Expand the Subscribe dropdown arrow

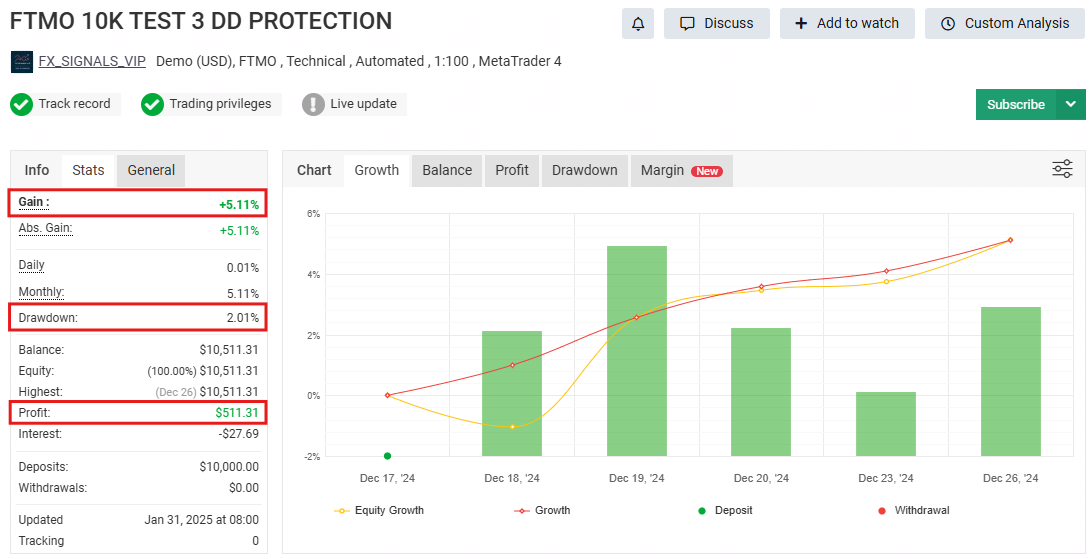[x=1071, y=104]
